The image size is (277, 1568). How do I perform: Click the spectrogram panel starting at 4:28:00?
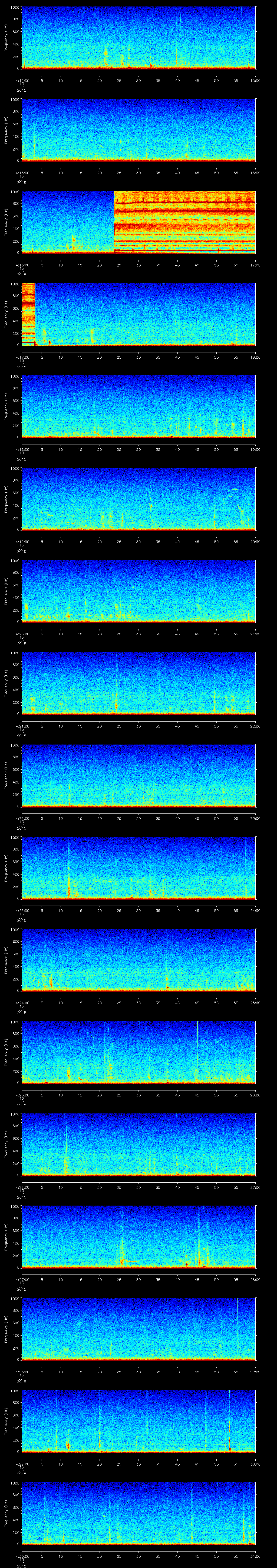(139, 1329)
